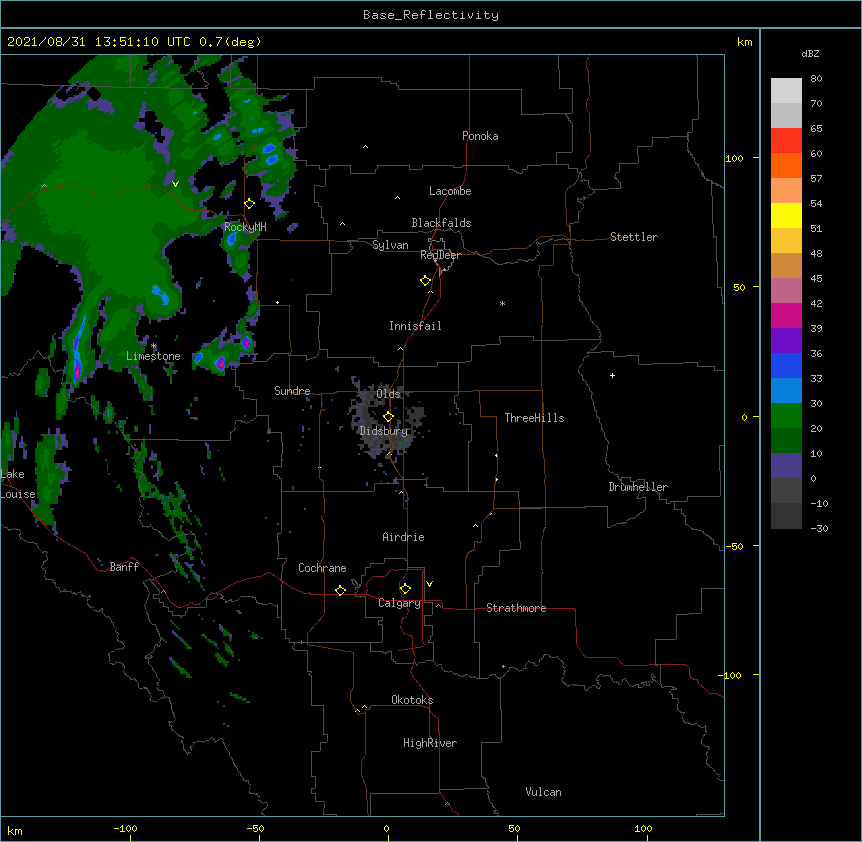Viewport: 862px width, 842px height.
Task: Click the Vulcan town label
Action: coord(543,792)
